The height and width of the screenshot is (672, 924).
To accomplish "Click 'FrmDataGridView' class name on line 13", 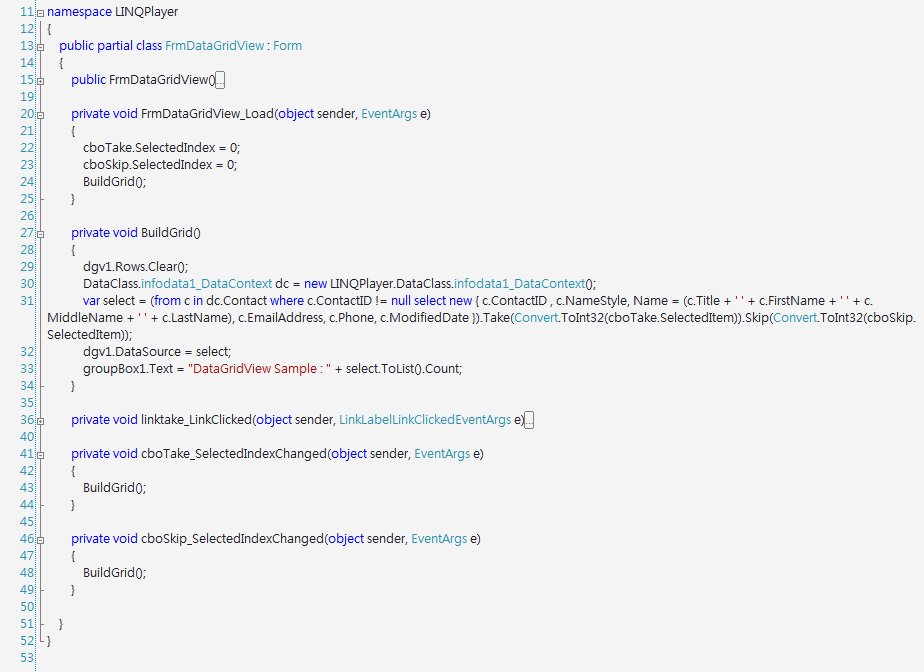I will (214, 45).
